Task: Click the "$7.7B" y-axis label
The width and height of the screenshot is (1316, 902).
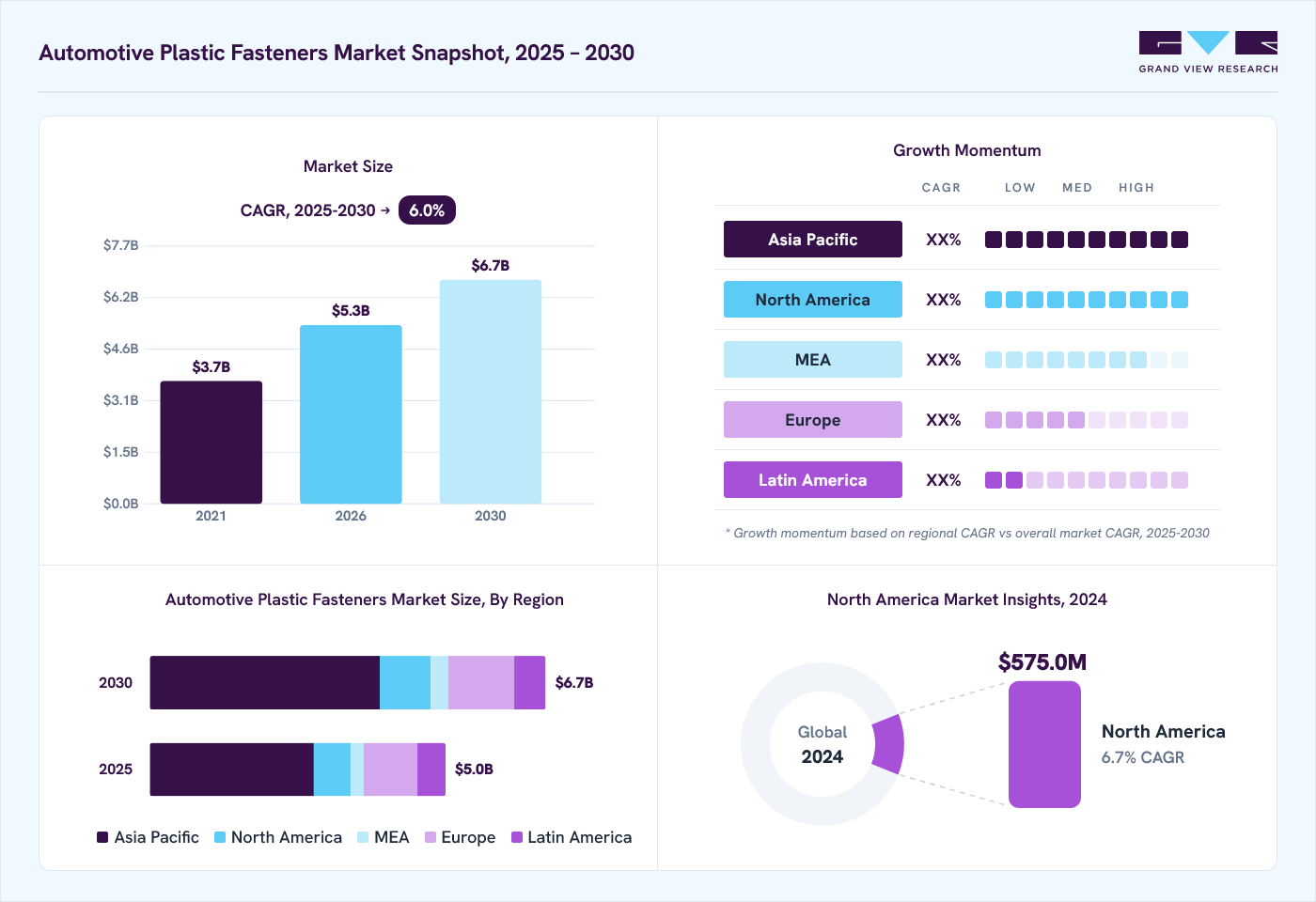Action: [121, 245]
